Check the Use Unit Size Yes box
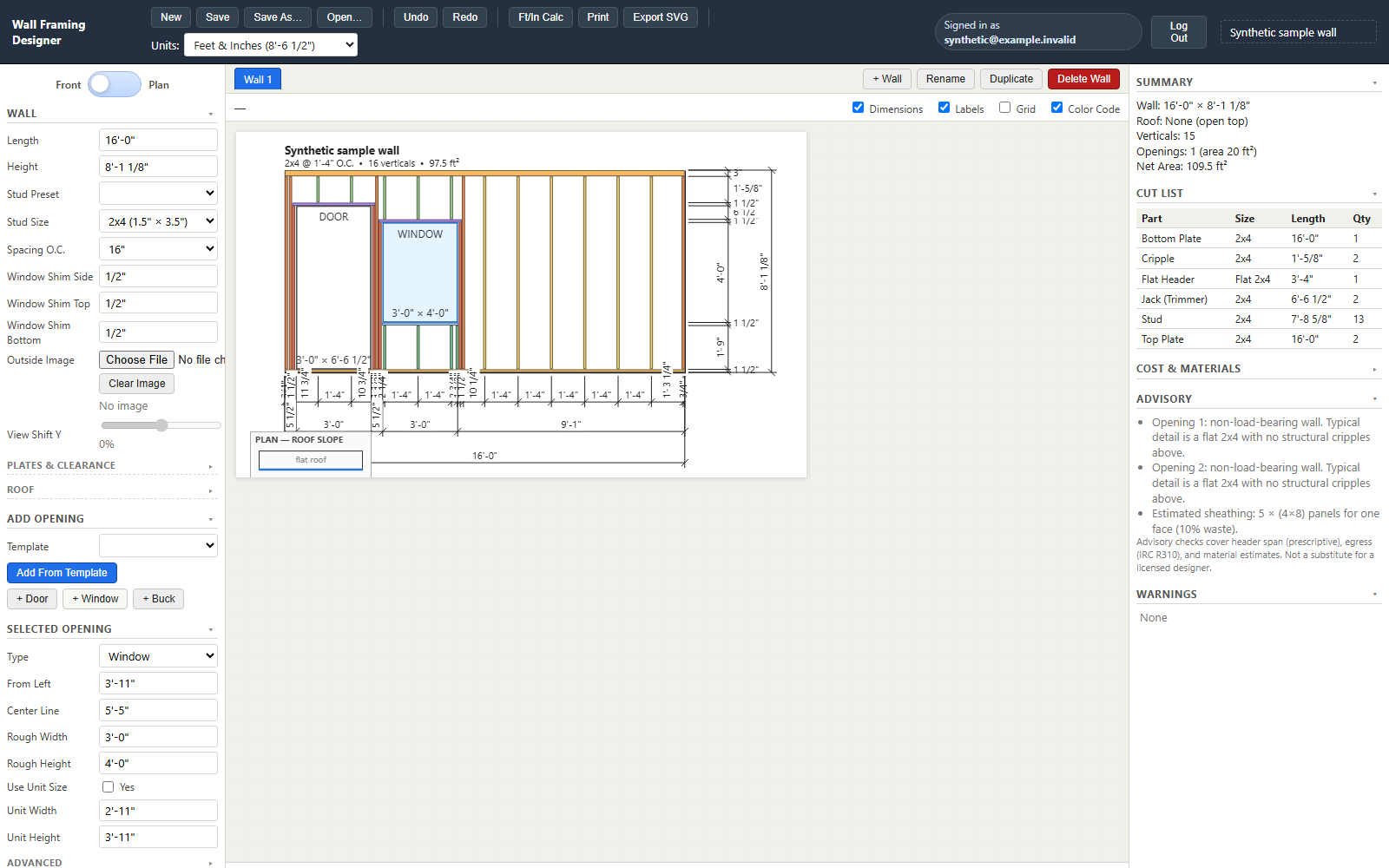1389x868 pixels. point(108,787)
